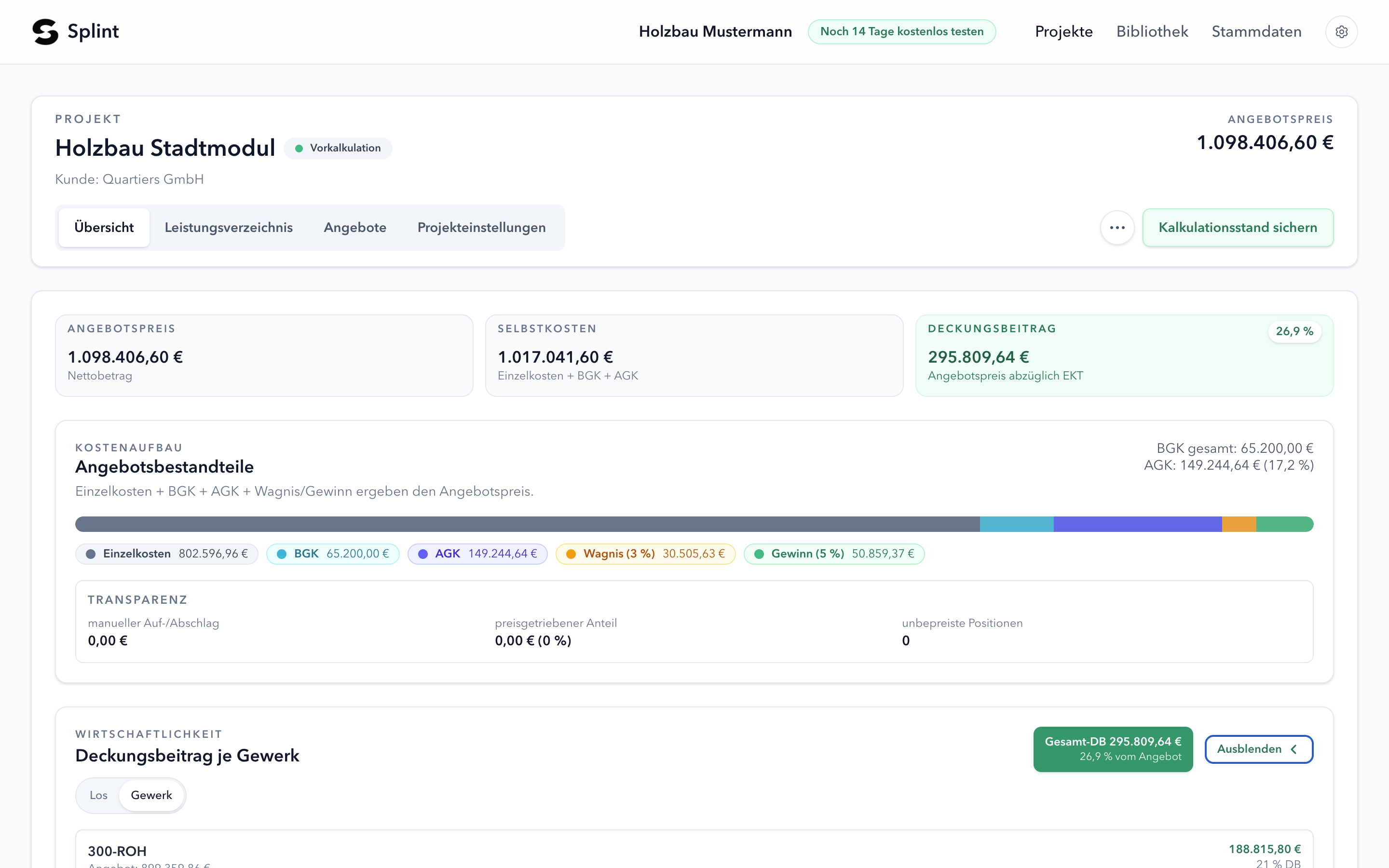Navigate to Projekte in top menu
Screen dimensions: 1389x868
click(x=1063, y=31)
